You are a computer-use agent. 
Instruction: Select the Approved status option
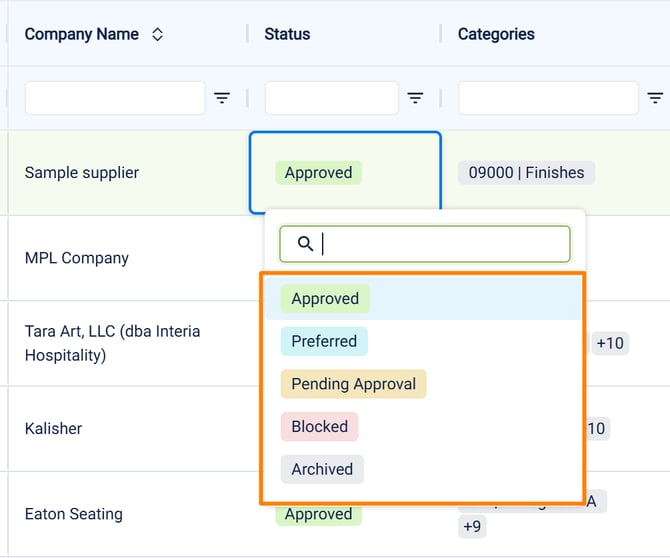click(325, 298)
